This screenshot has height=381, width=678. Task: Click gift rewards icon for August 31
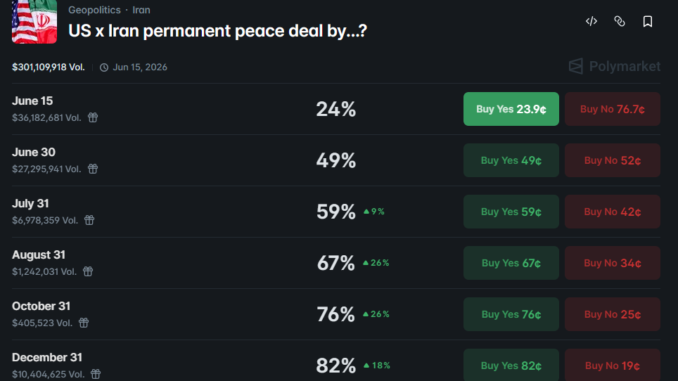click(88, 271)
